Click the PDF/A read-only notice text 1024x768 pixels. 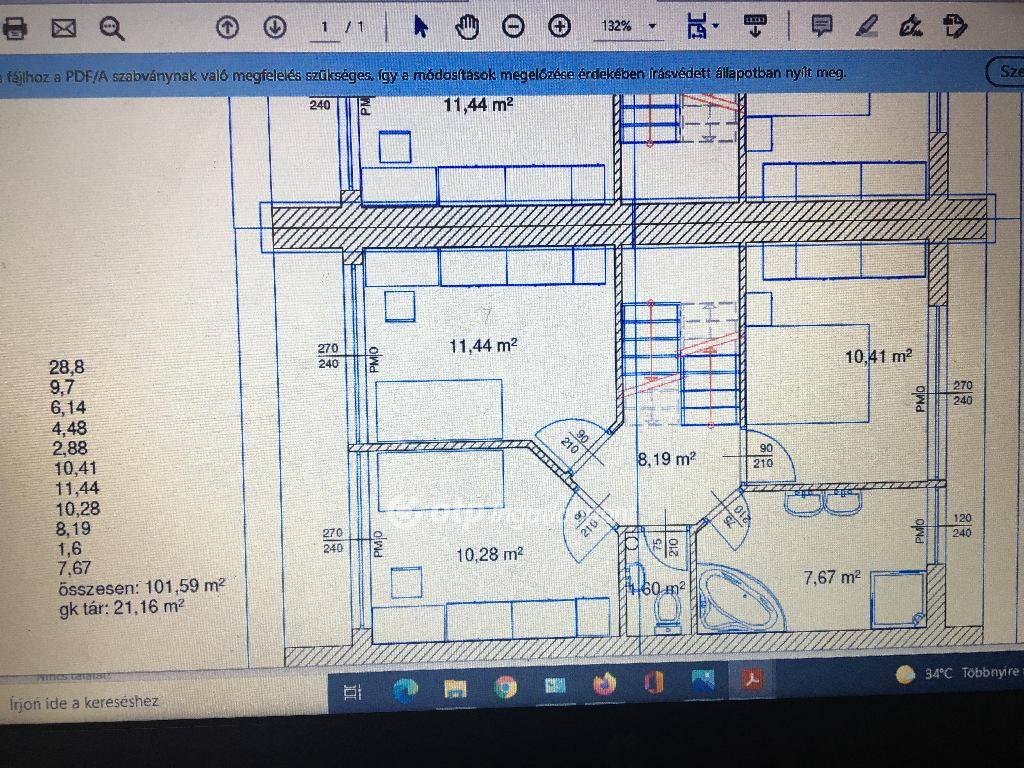(x=423, y=74)
